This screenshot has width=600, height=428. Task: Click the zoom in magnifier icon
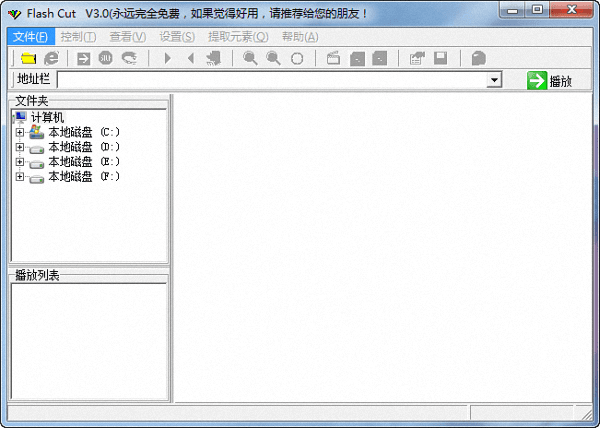coord(250,59)
